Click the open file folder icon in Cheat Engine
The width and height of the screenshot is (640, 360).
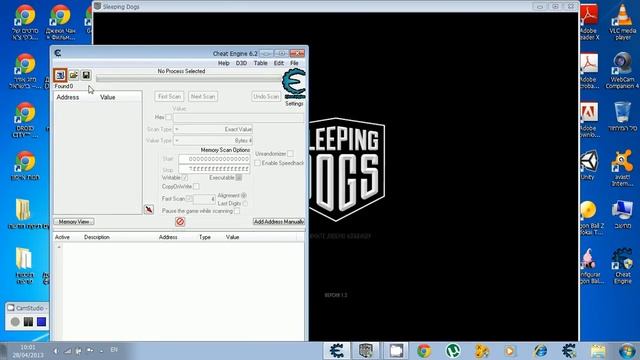pos(73,75)
